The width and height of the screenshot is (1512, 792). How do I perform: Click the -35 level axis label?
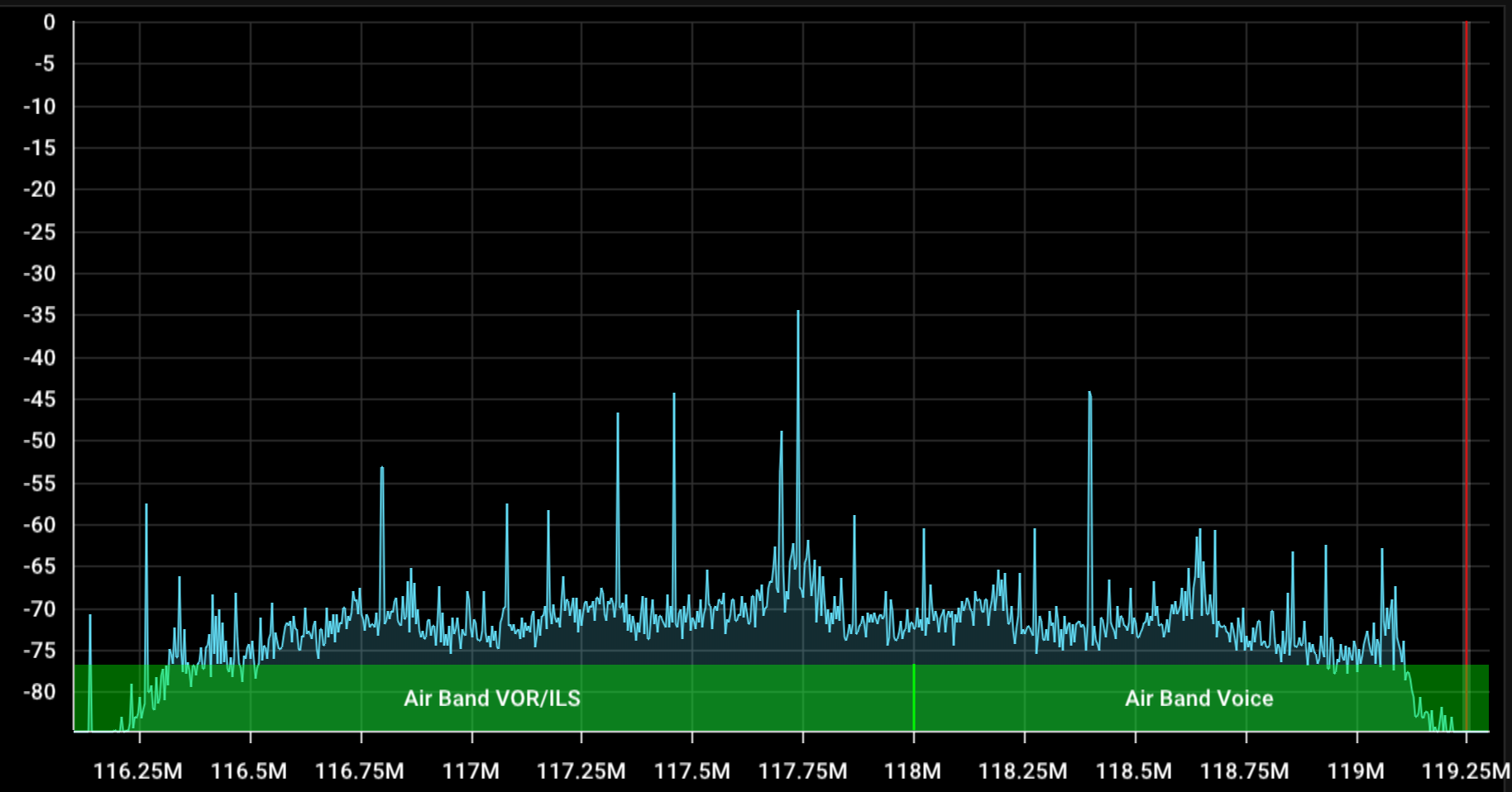pos(40,315)
